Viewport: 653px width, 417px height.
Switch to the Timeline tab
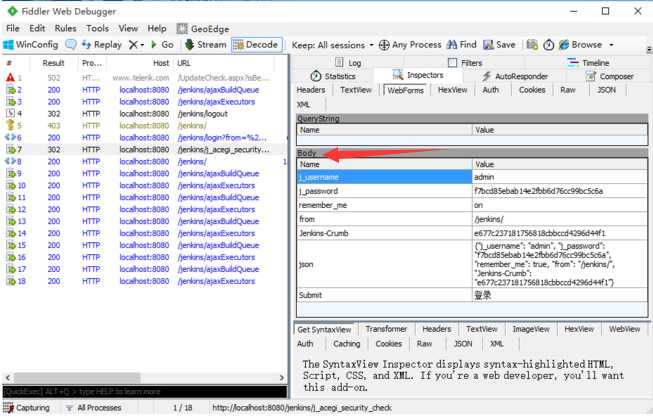[588, 63]
